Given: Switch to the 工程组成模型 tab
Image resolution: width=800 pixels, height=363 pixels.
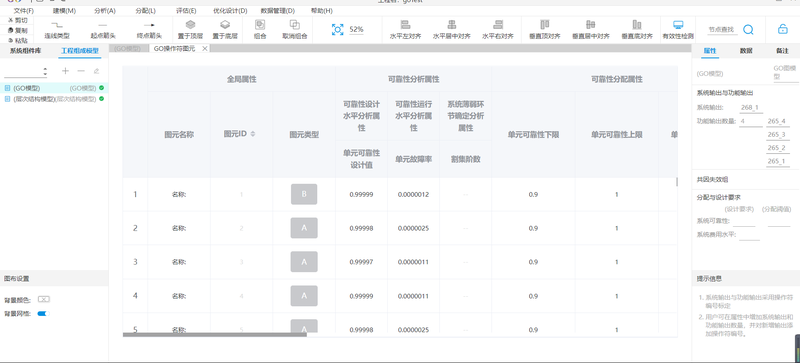Looking at the screenshot, I should (81, 51).
